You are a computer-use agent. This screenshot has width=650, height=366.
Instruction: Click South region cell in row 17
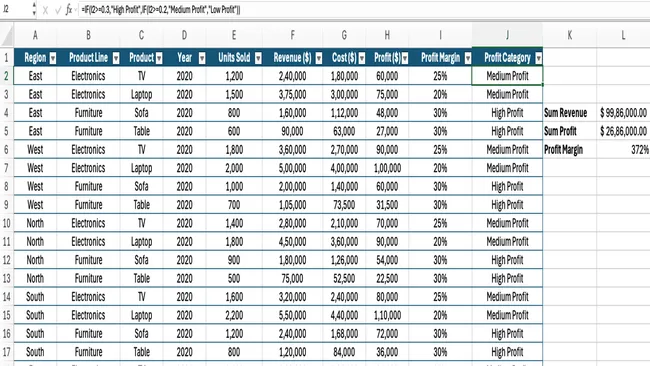point(35,352)
